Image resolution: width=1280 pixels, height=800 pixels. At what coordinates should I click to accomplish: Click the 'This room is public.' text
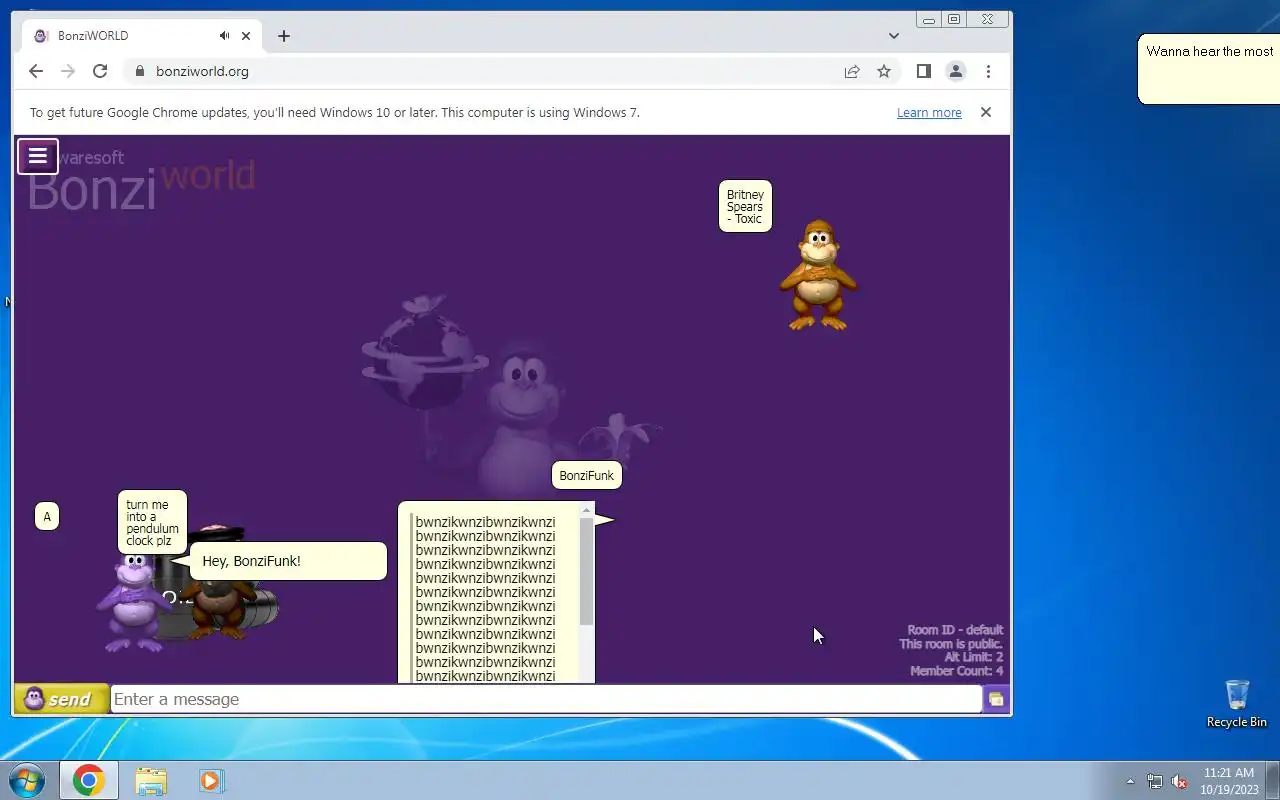pyautogui.click(x=951, y=644)
